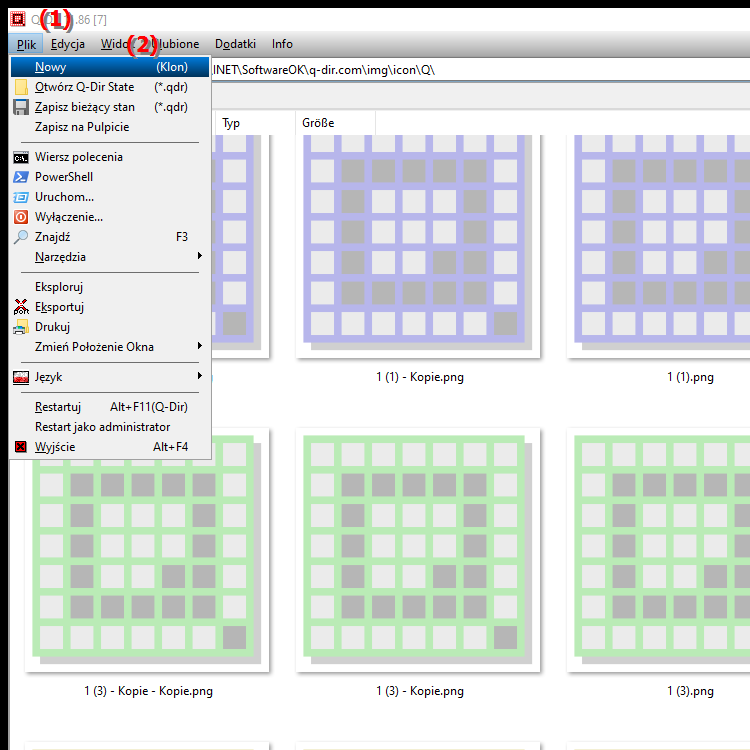Click the magnifier icon next to Znajdź
Screen dimensions: 750x750
click(21, 237)
